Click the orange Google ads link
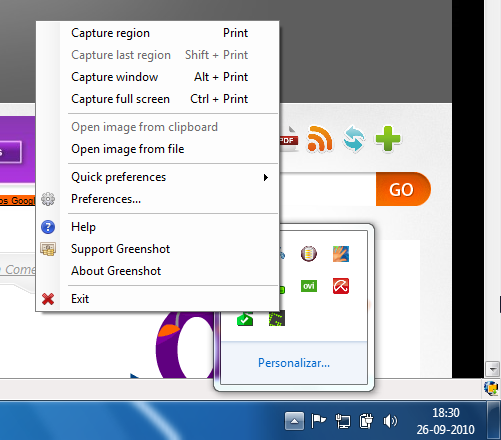 point(17,201)
